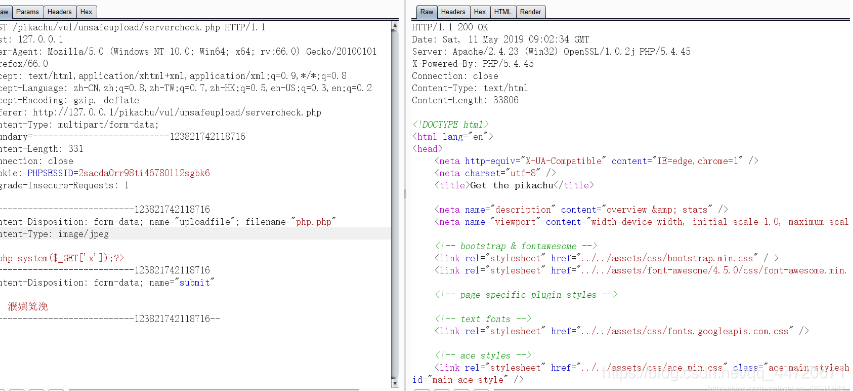
Task: Click the response Connection: close header
Action: [x=455, y=76]
